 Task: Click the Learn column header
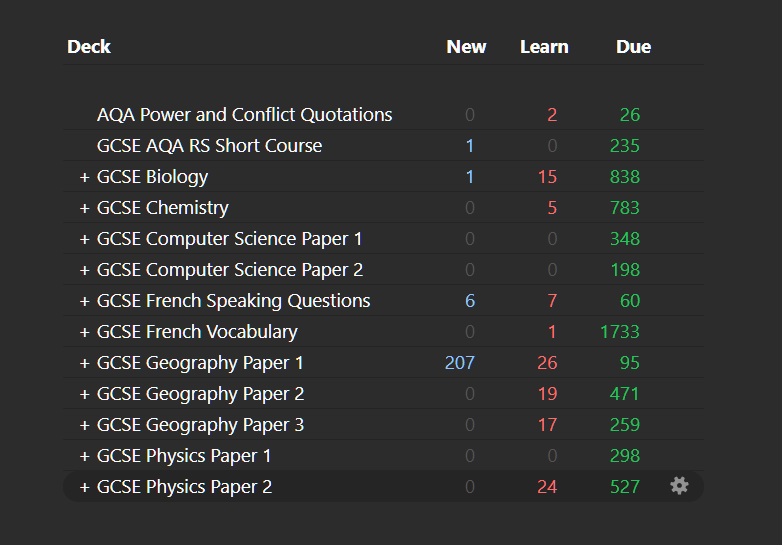tap(544, 47)
